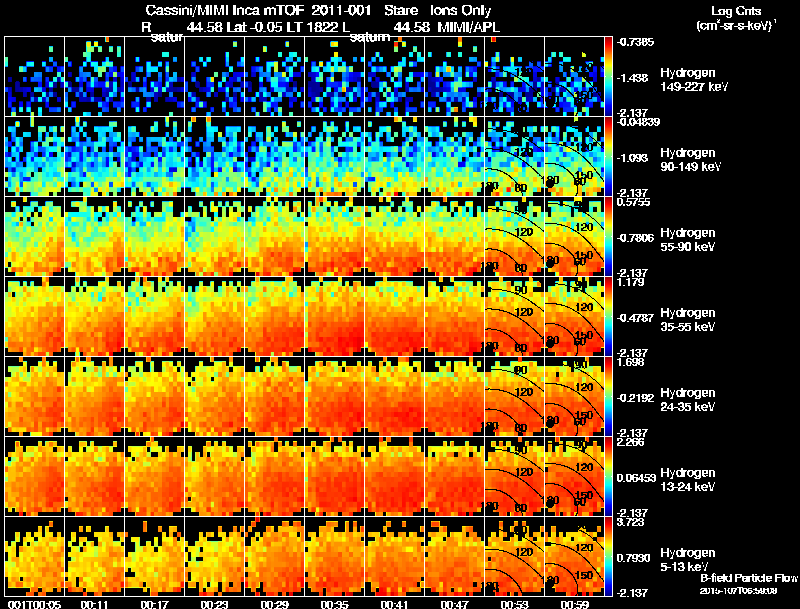
Task: Click the '-0.4787' color scale value
Action: pos(635,318)
